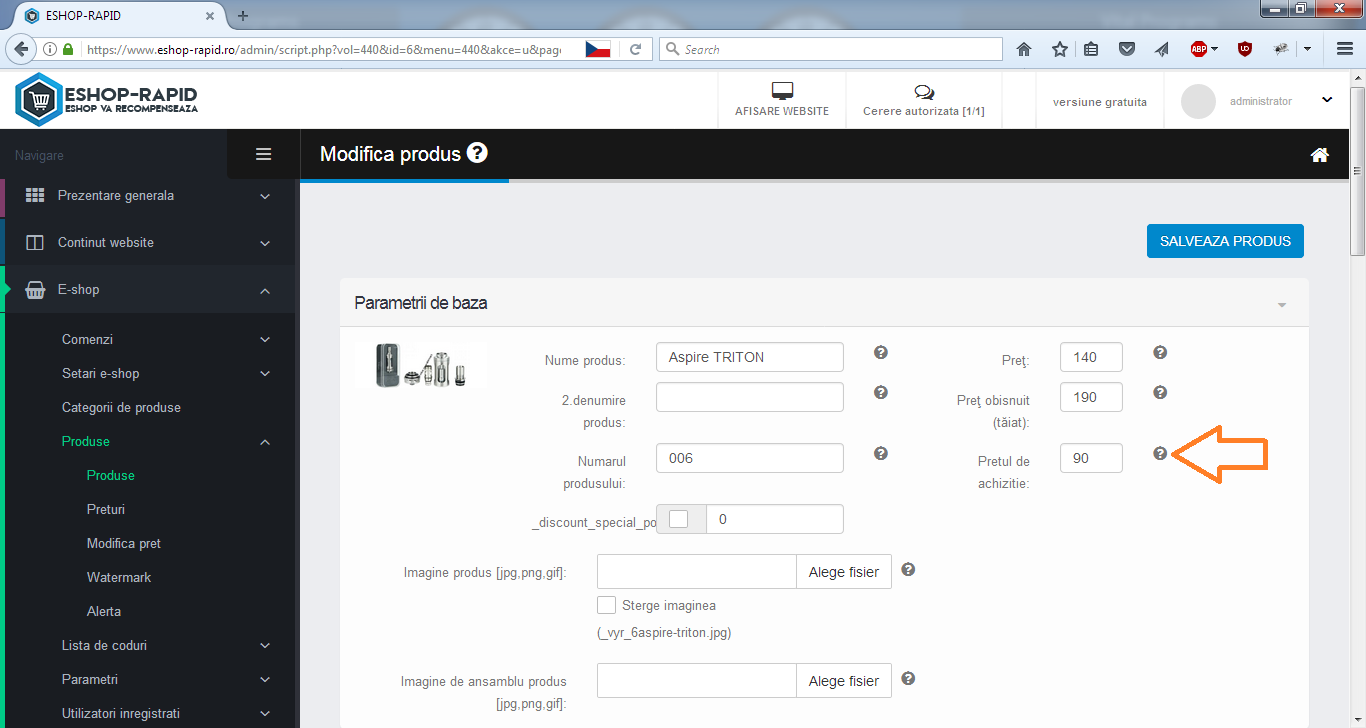Screen dimensions: 1366x728
Task: Click the Pocket icon in toolbar
Action: tap(1126, 49)
